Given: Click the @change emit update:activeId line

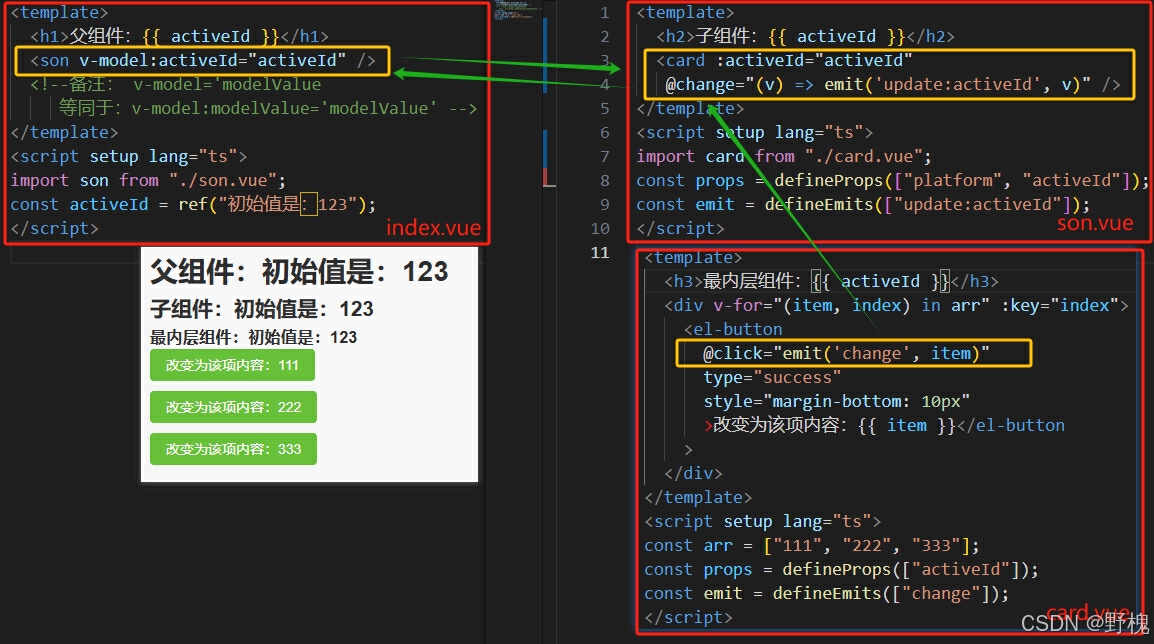Looking at the screenshot, I should 893,85.
